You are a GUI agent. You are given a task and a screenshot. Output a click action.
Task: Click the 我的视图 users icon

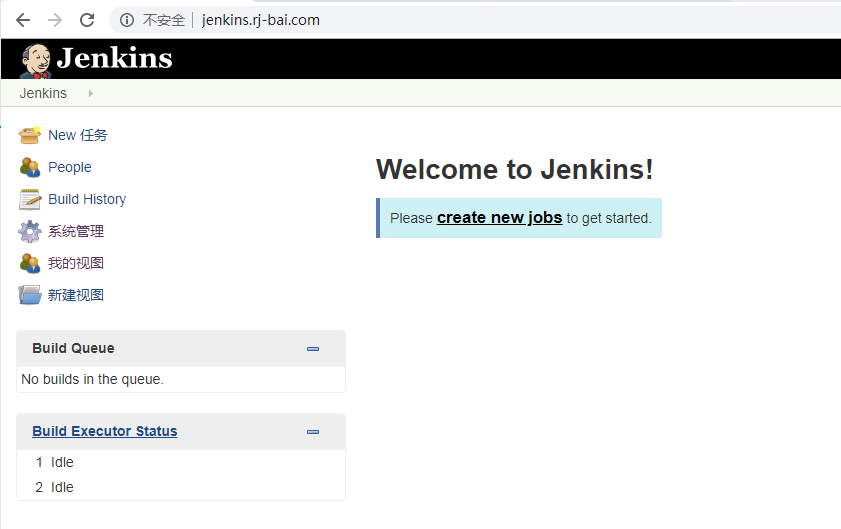pyautogui.click(x=29, y=263)
